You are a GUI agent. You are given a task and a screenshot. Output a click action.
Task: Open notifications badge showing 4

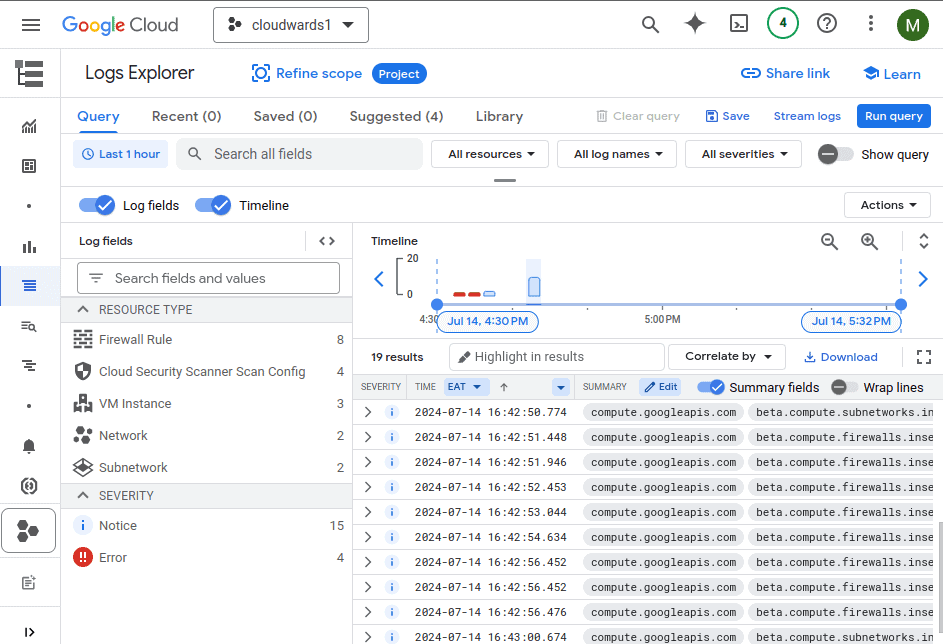[x=782, y=23]
